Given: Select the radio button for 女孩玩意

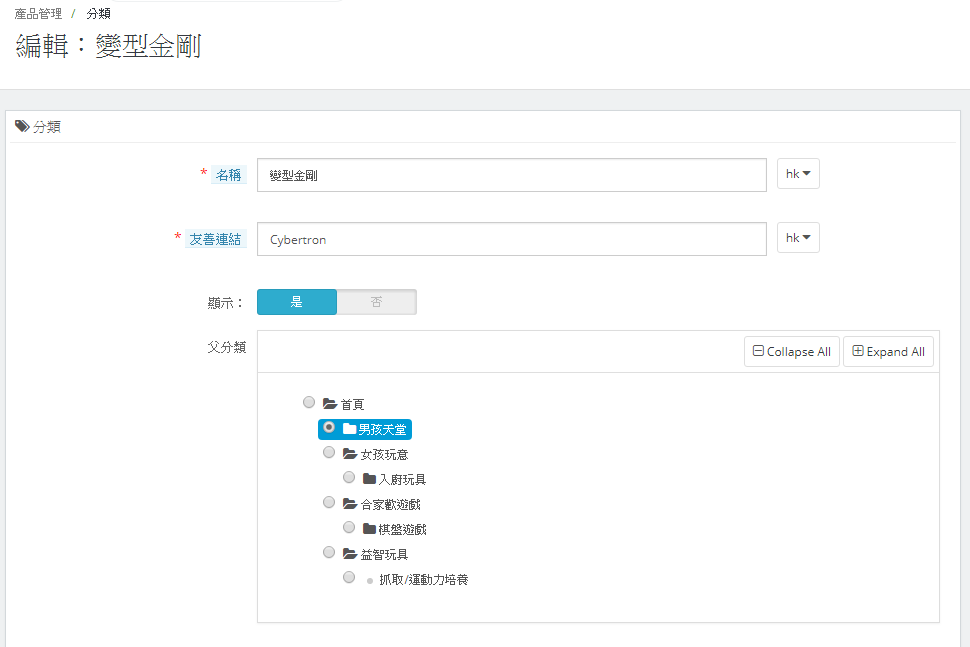Looking at the screenshot, I should [328, 452].
